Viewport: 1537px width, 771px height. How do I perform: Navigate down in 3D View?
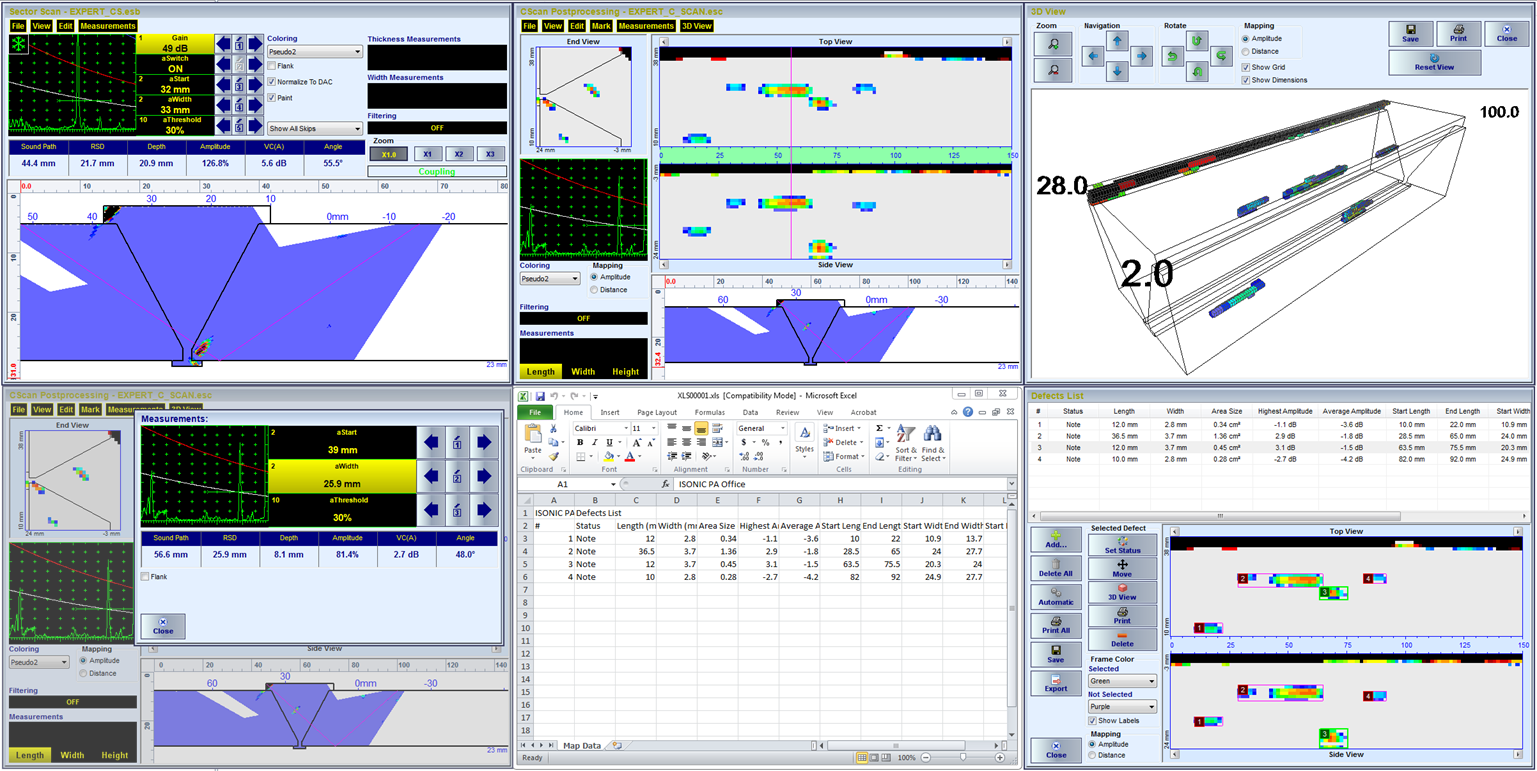tap(1117, 72)
